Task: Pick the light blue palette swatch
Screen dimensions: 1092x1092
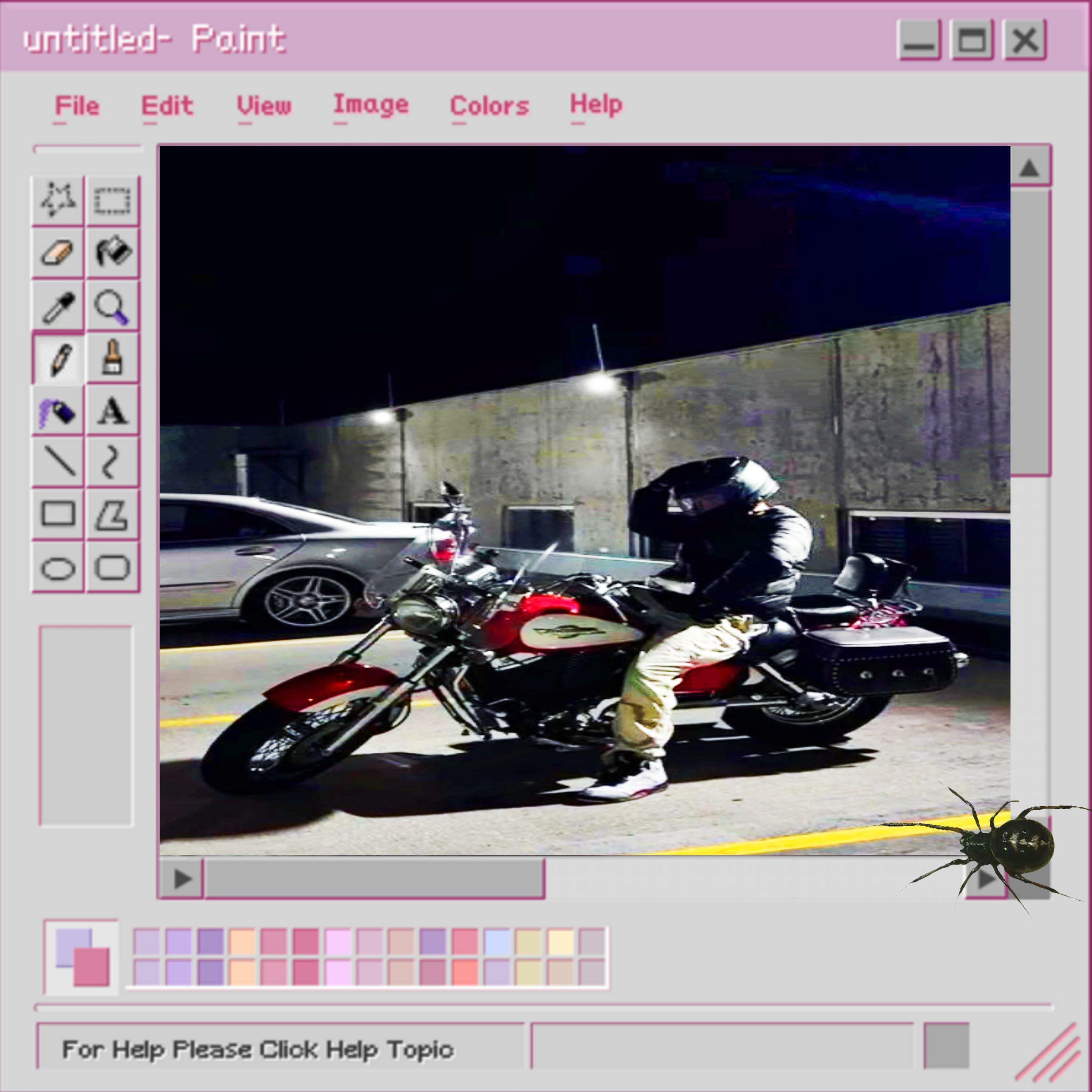Action: [x=497, y=942]
